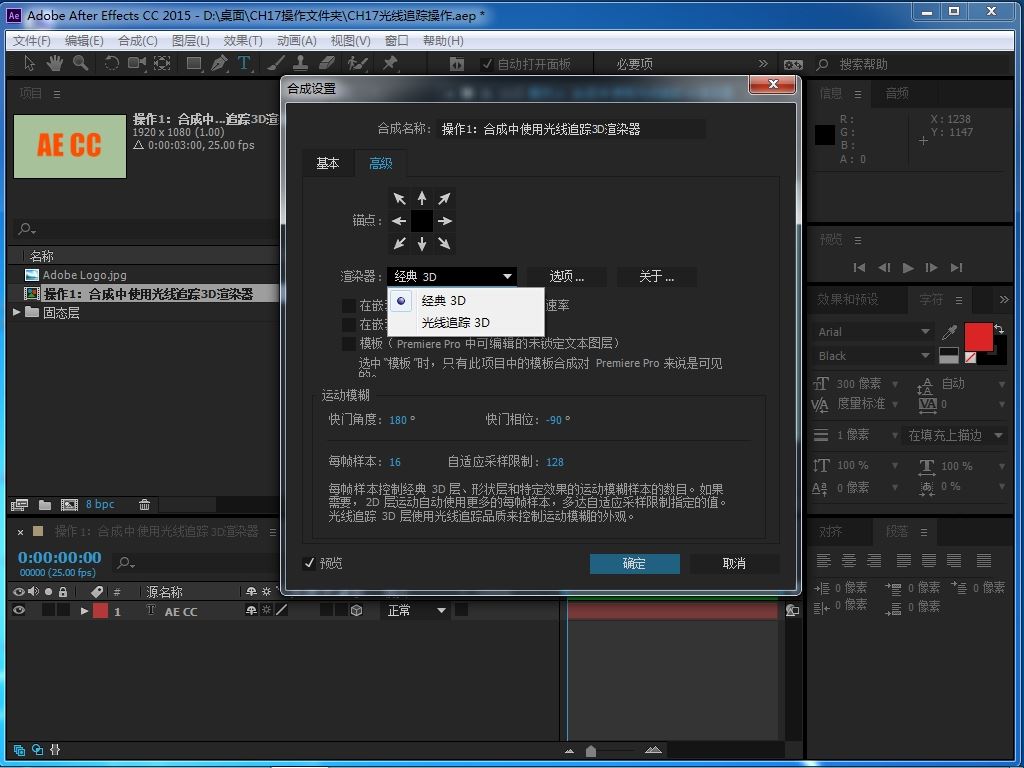Set anchor to the top-left arrow
The width and height of the screenshot is (1024, 768).
tap(399, 199)
